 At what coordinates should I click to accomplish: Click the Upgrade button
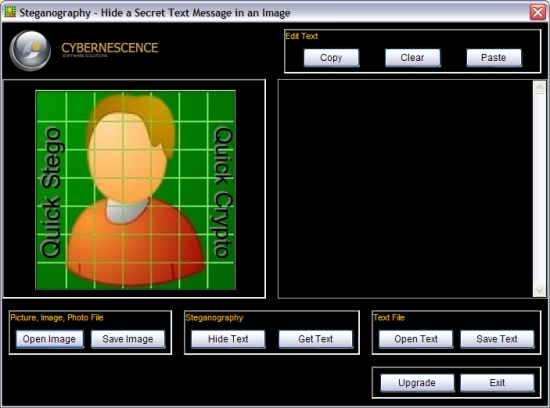417,382
